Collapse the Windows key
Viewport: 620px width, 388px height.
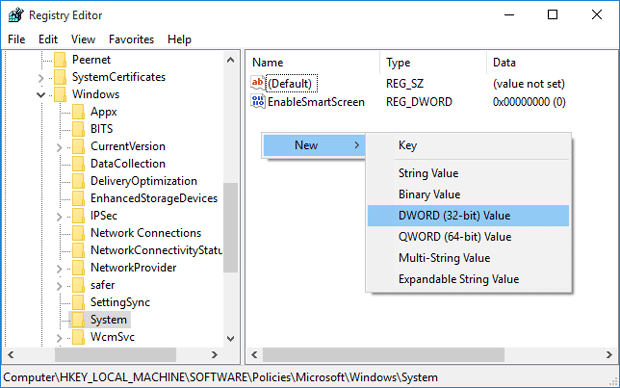tap(41, 95)
